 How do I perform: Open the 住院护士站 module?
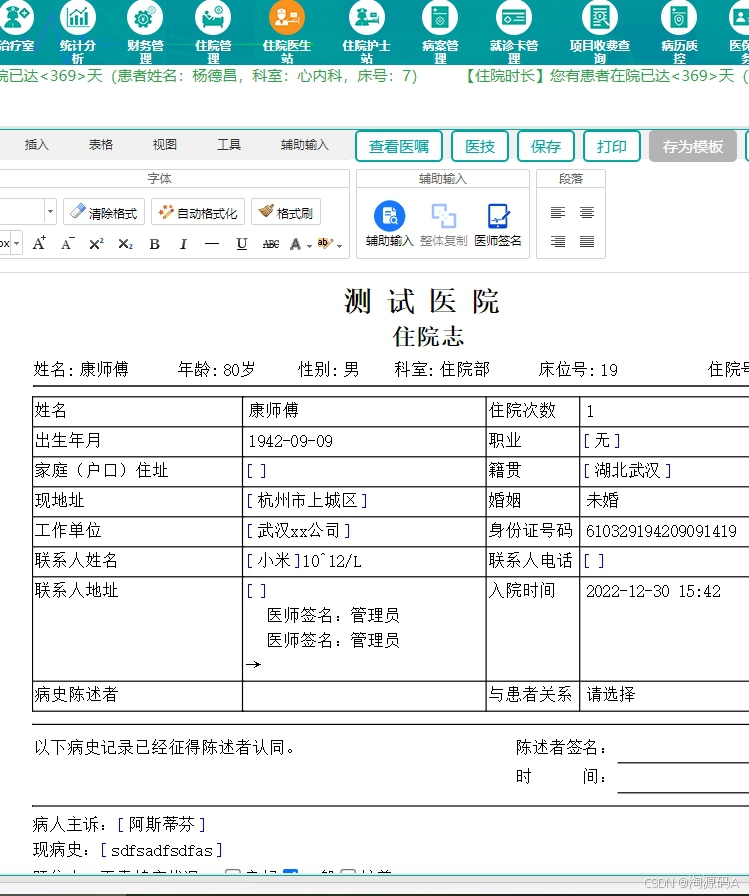(x=366, y=18)
